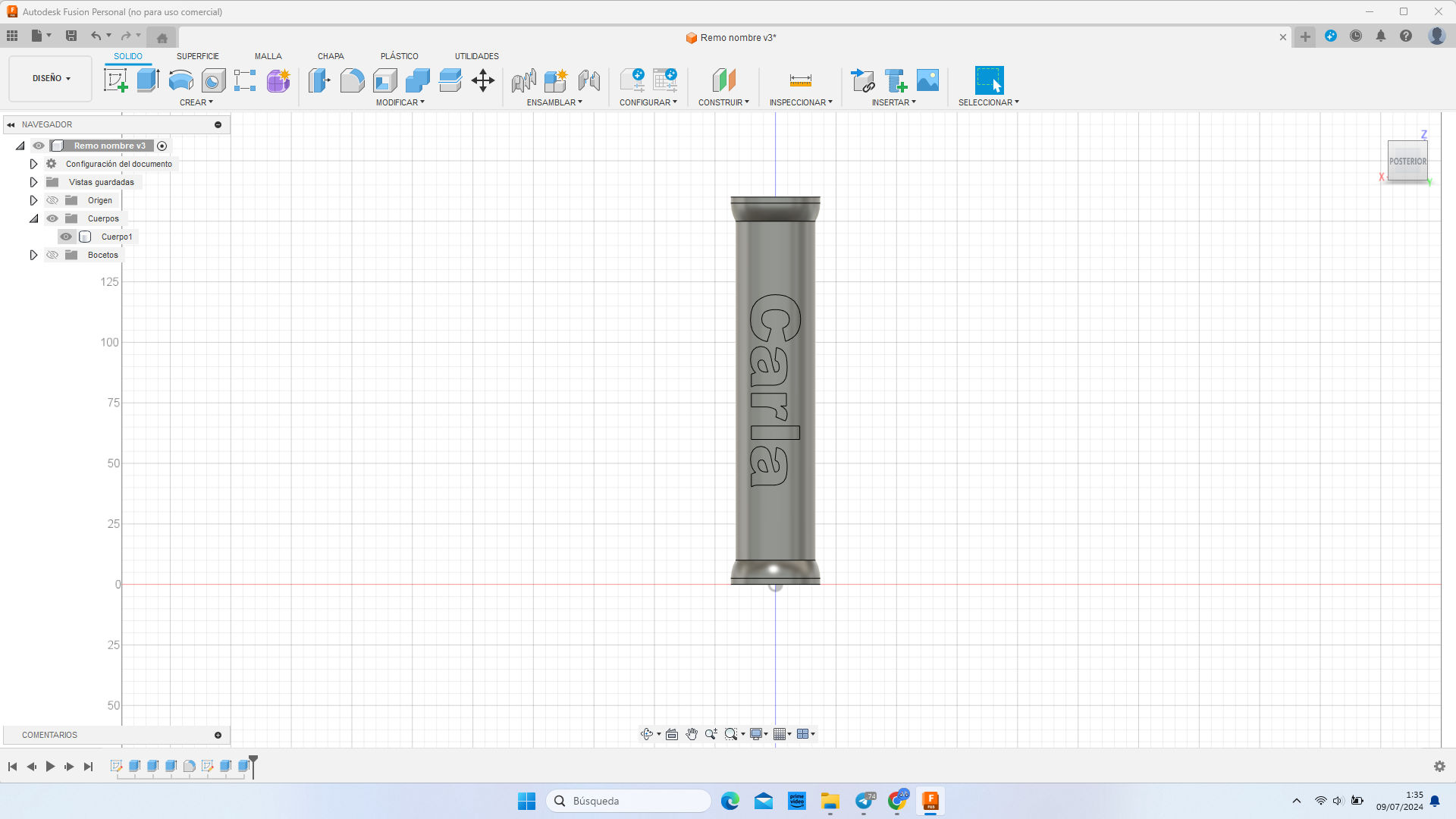Click the Look At camera icon
This screenshot has width=1456, height=819.
pyautogui.click(x=672, y=734)
